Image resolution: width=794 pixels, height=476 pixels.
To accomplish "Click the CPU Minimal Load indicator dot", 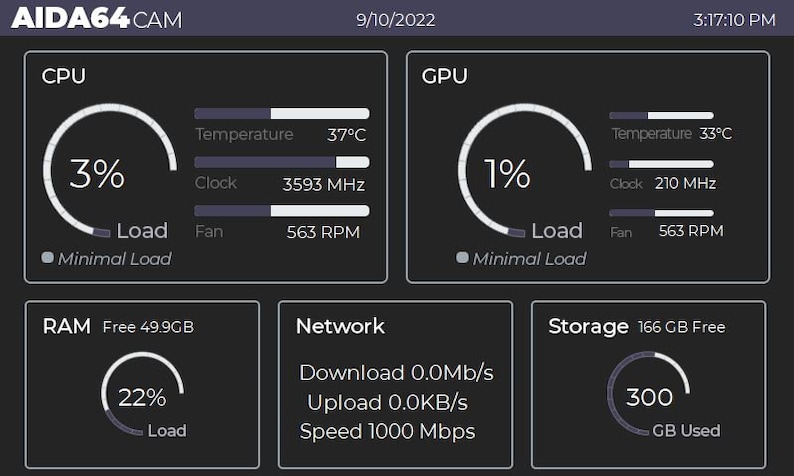I will click(x=48, y=258).
